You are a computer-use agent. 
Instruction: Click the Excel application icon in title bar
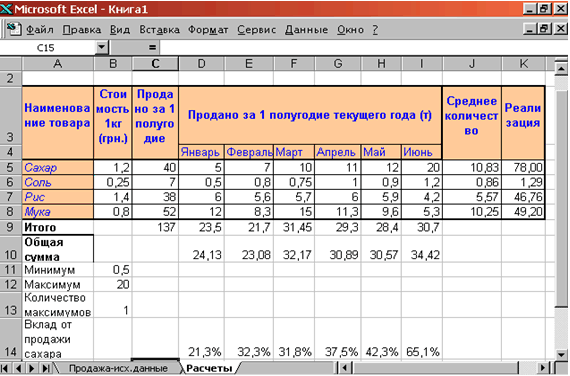click(x=6, y=8)
